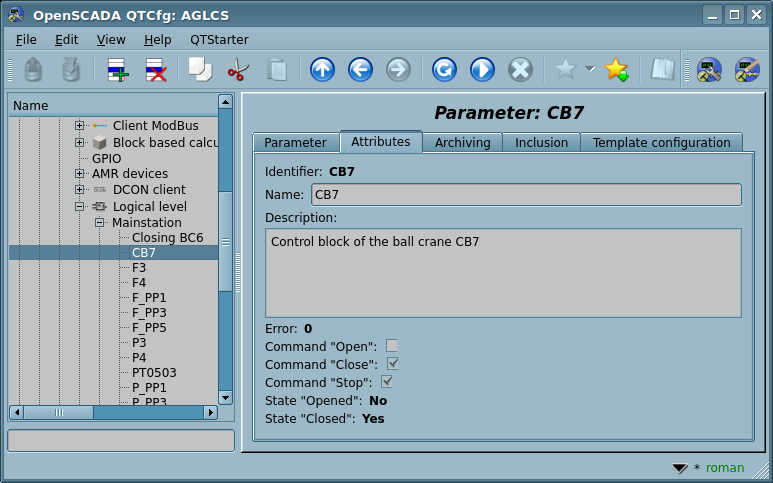Click the add item toolbar icon

118,70
